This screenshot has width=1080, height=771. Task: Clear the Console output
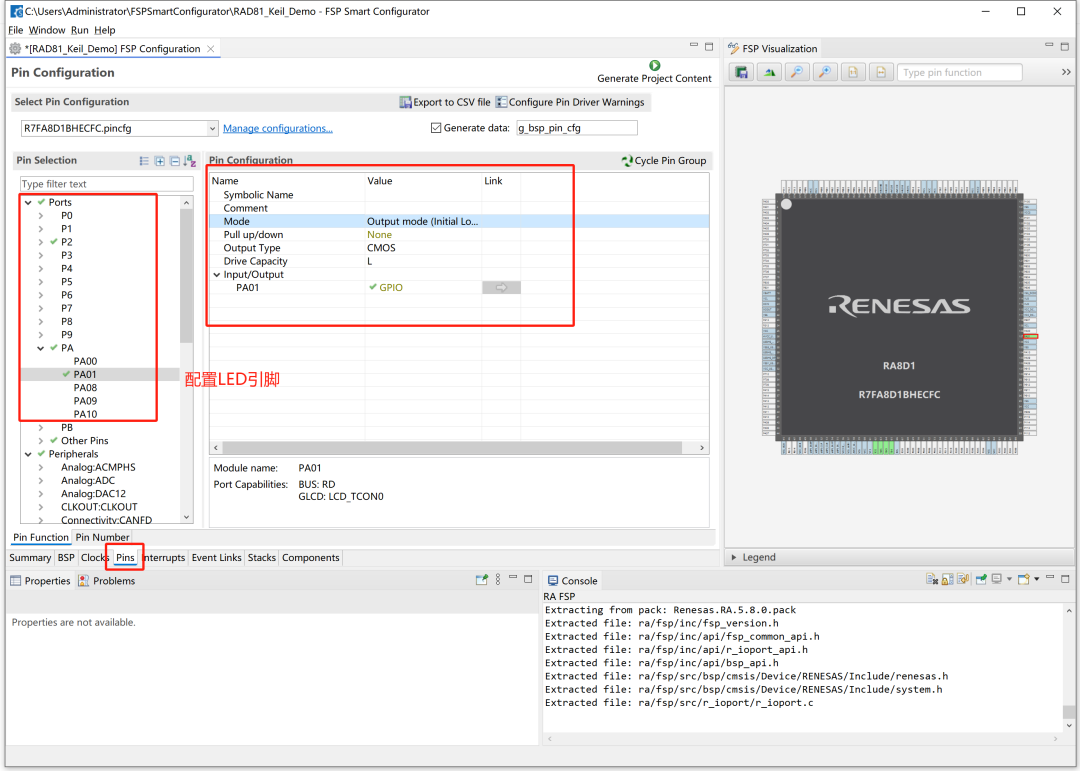pos(932,579)
